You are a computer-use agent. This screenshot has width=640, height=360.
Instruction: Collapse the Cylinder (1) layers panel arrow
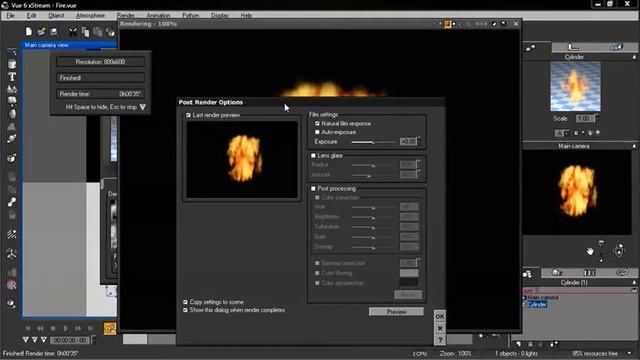point(634,282)
